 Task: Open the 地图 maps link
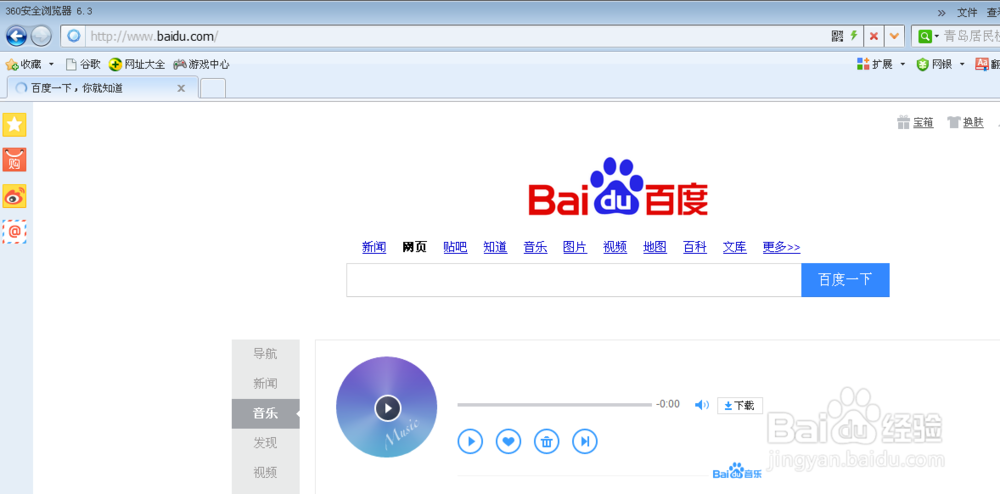(655, 247)
